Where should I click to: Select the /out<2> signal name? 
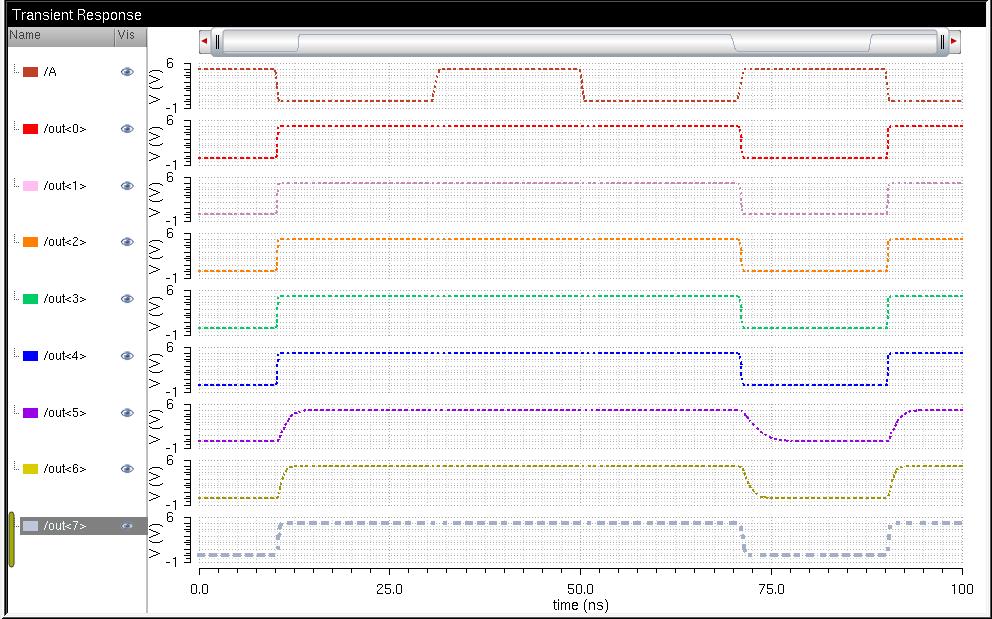[x=65, y=242]
